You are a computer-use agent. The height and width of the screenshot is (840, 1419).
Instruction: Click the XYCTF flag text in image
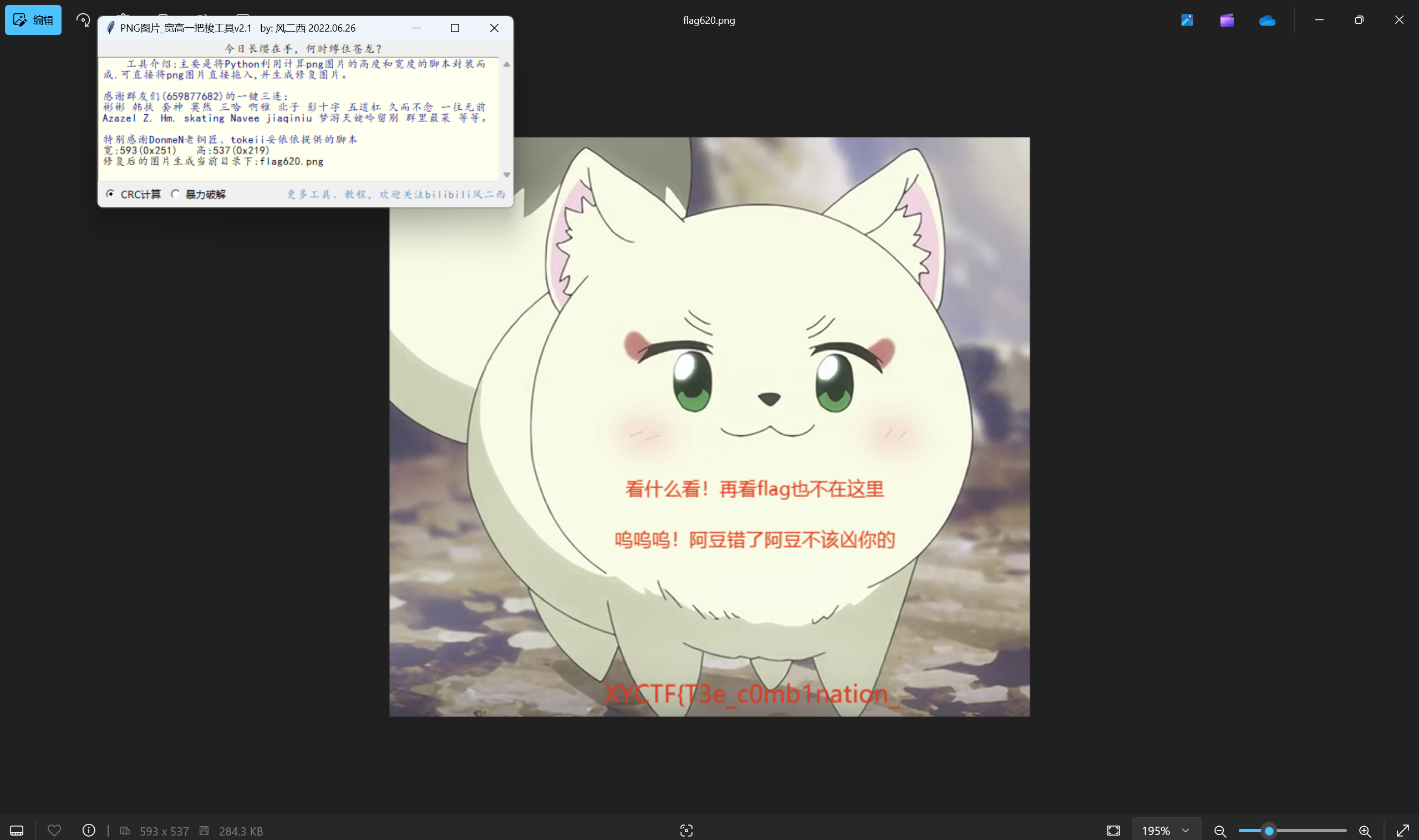pos(751,694)
